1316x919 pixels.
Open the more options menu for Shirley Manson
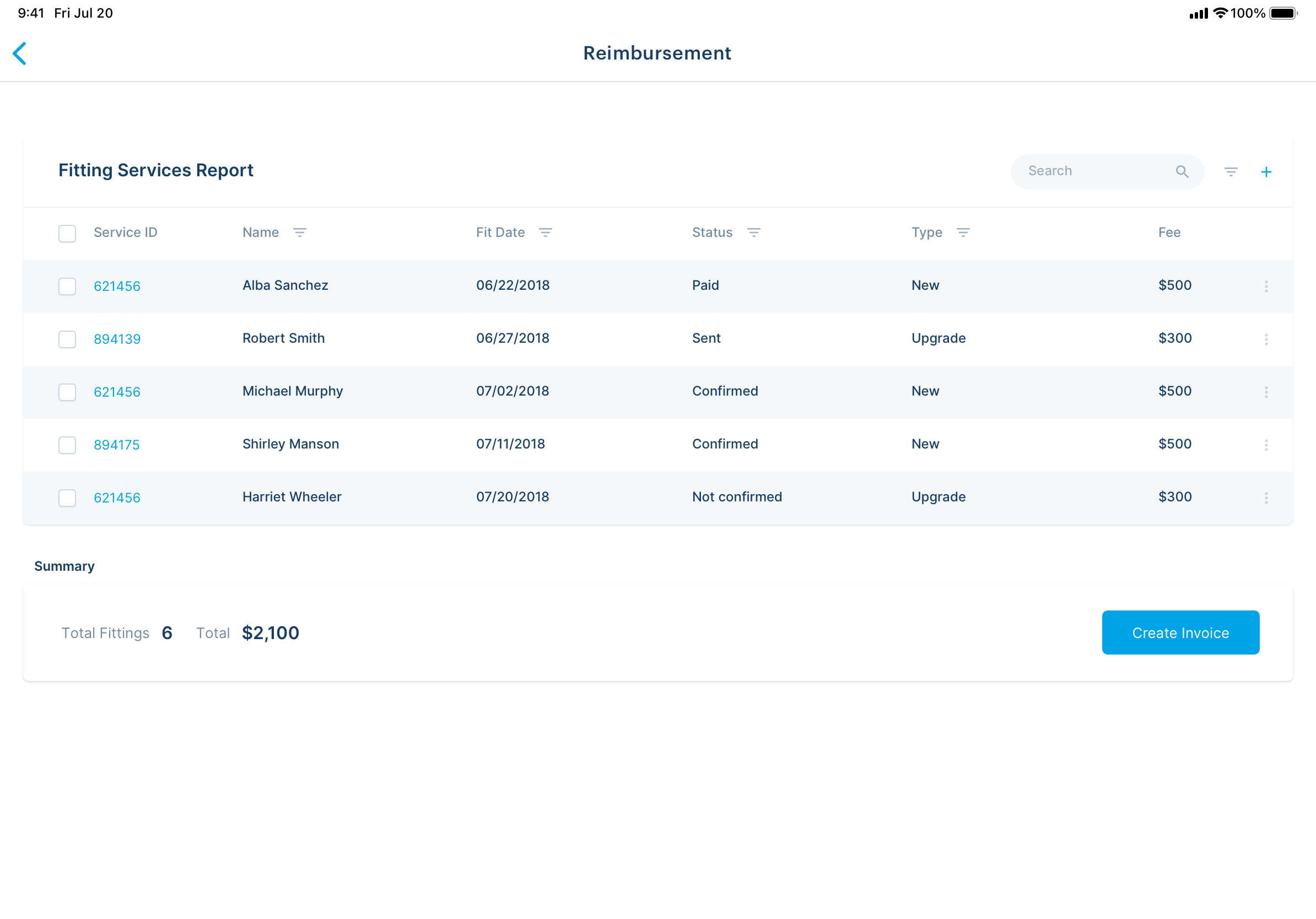point(1265,445)
